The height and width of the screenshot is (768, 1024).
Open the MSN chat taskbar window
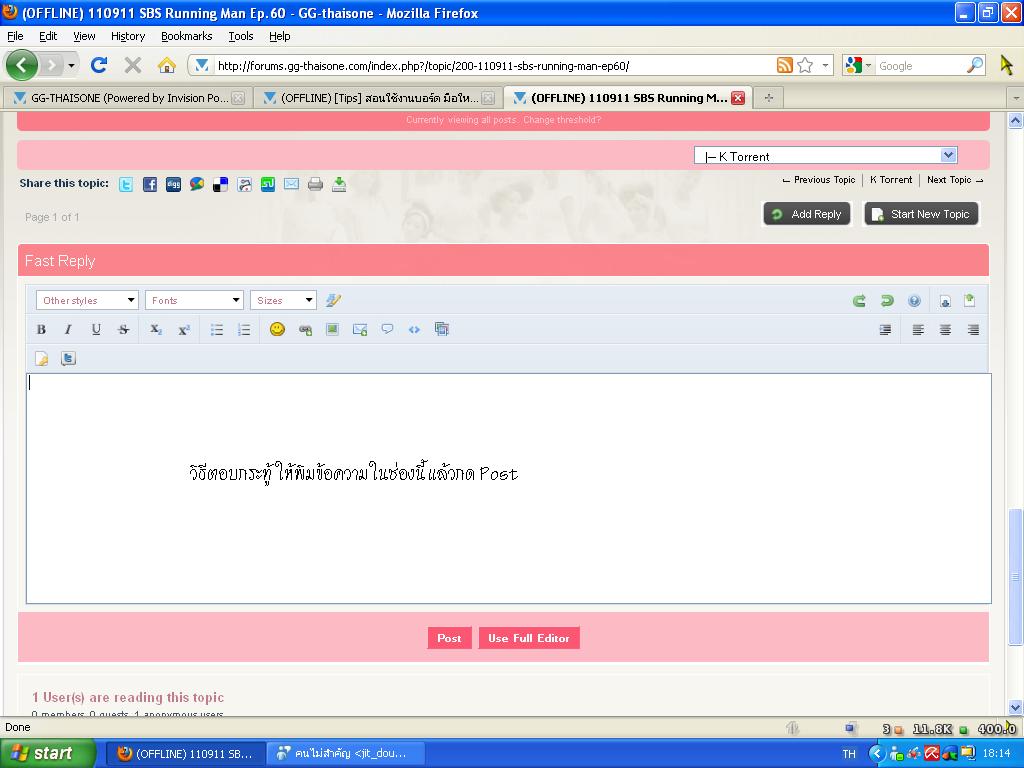346,754
